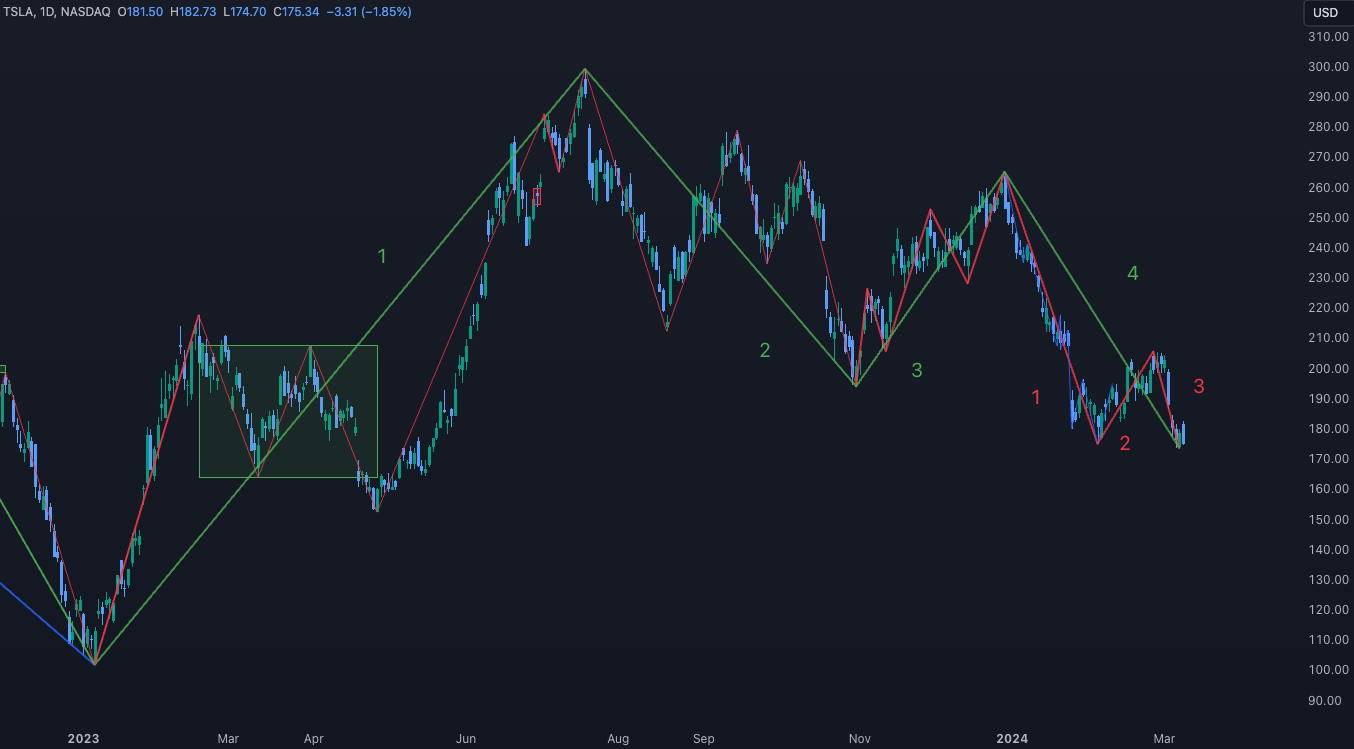Select the green wave label 4
Image resolution: width=1354 pixels, height=749 pixels.
pyautogui.click(x=1132, y=273)
